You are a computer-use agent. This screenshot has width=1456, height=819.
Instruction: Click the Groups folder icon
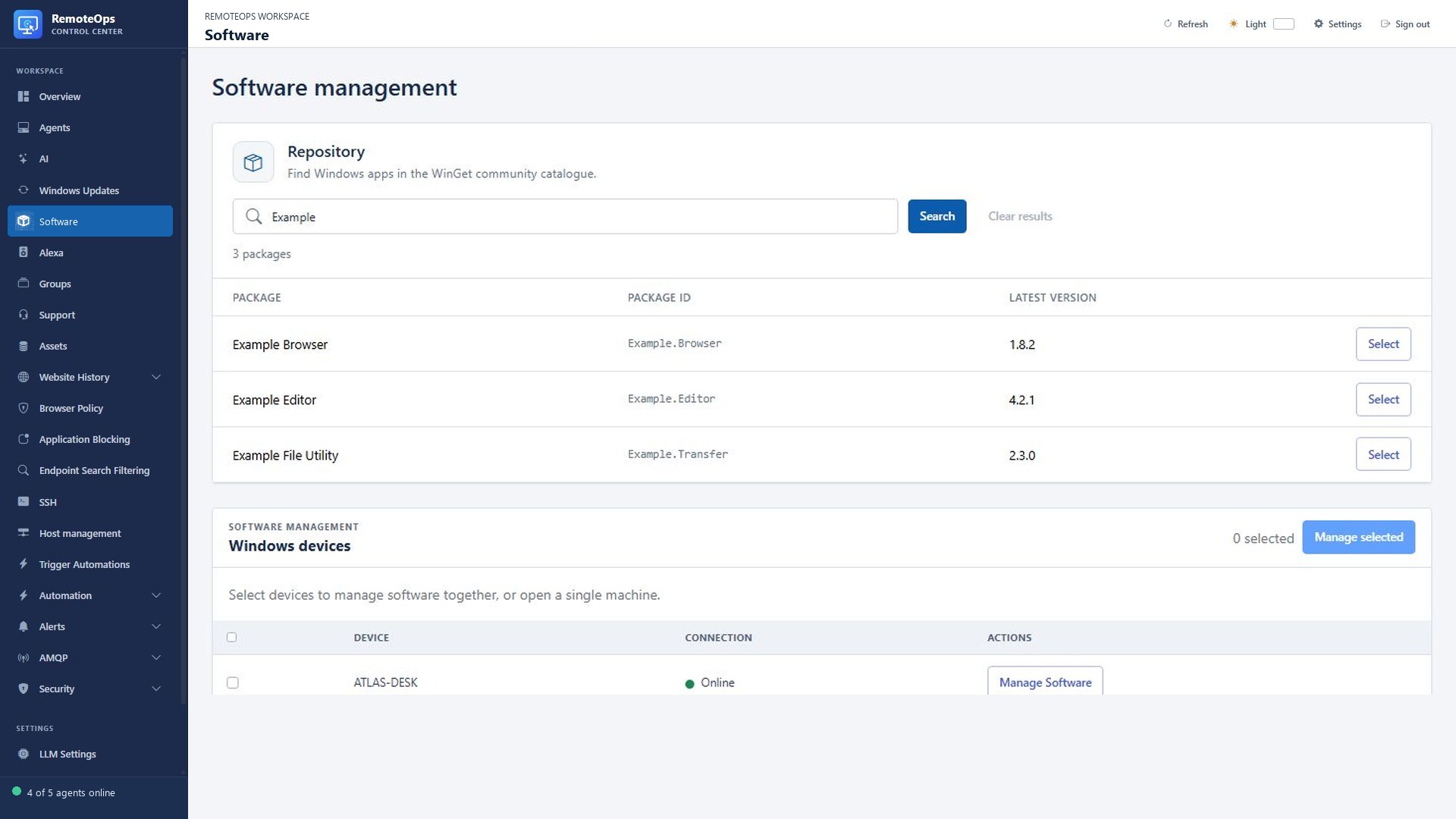(x=24, y=284)
